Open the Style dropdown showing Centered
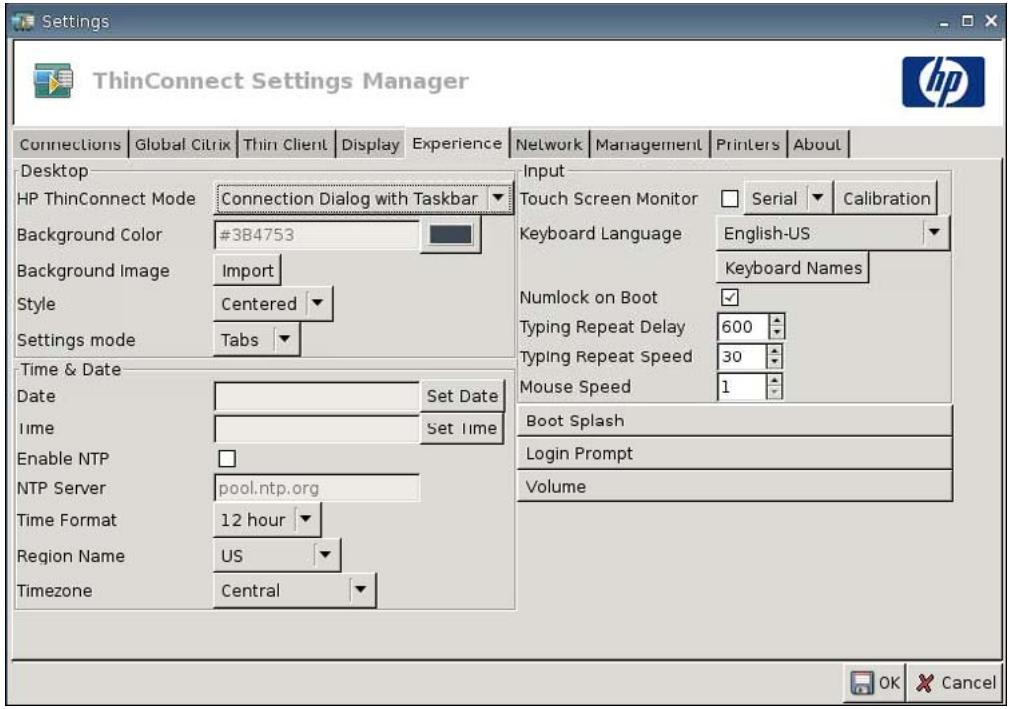The width and height of the screenshot is (1009, 709). (x=273, y=304)
